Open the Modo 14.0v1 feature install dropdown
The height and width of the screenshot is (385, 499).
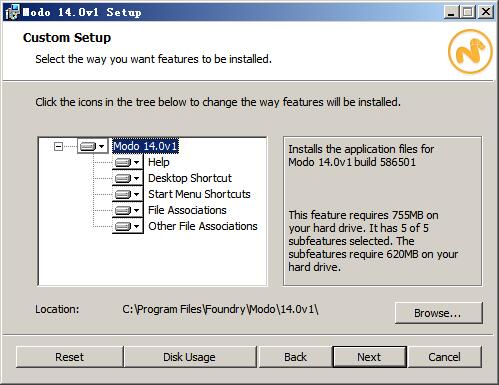click(x=93, y=146)
